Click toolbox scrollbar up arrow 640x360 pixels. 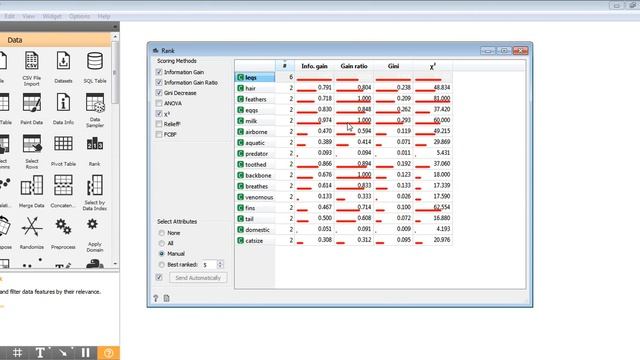(115, 37)
